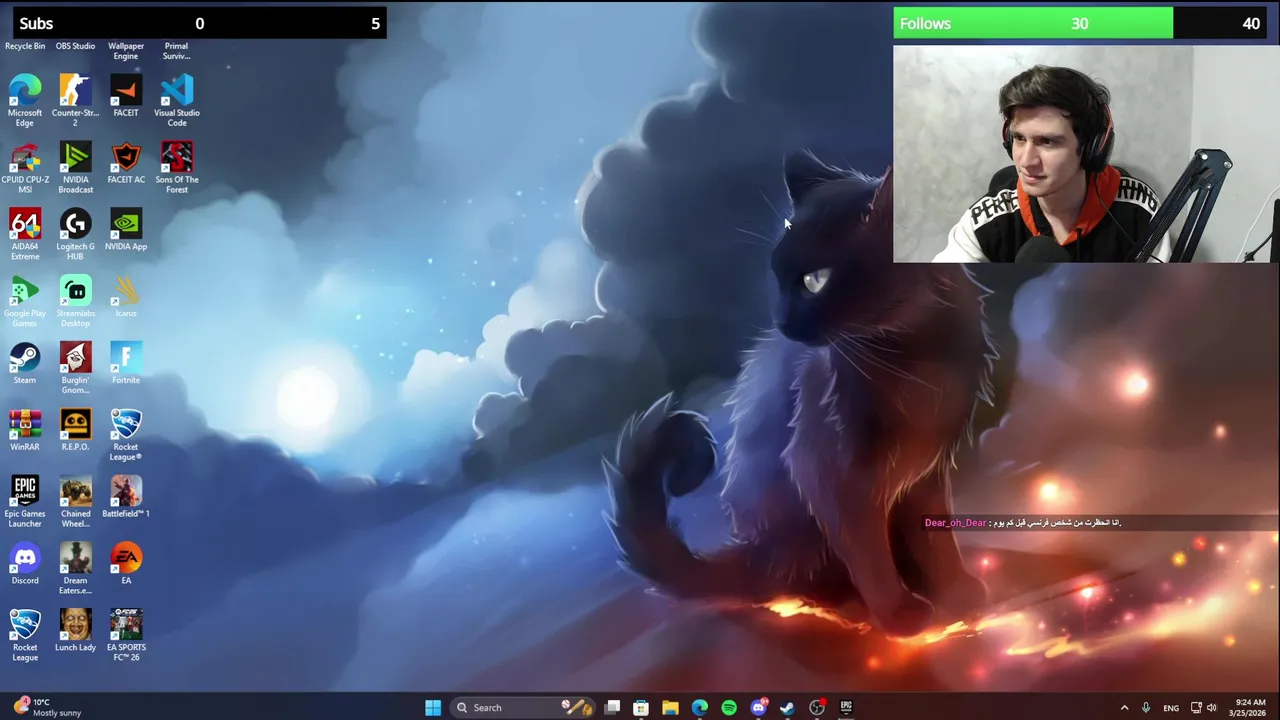Open Task View from the taskbar

tap(612, 707)
